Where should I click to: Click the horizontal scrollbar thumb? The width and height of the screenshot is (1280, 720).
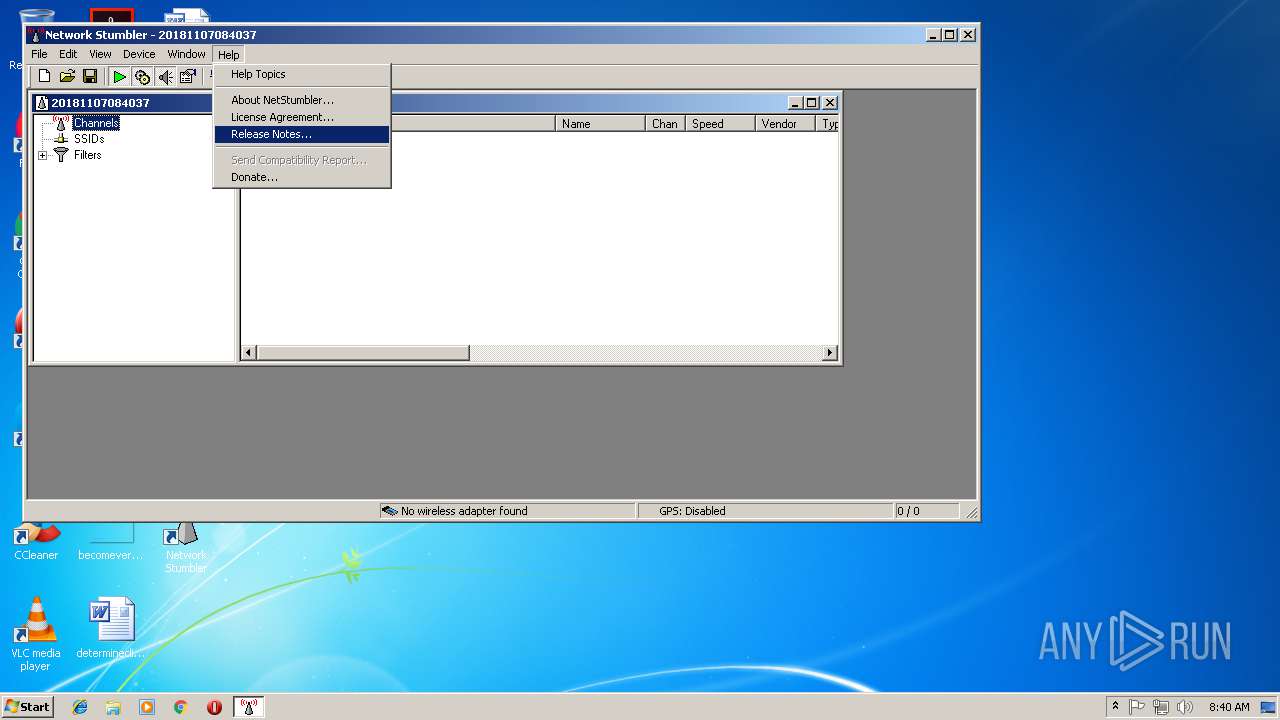(363, 353)
